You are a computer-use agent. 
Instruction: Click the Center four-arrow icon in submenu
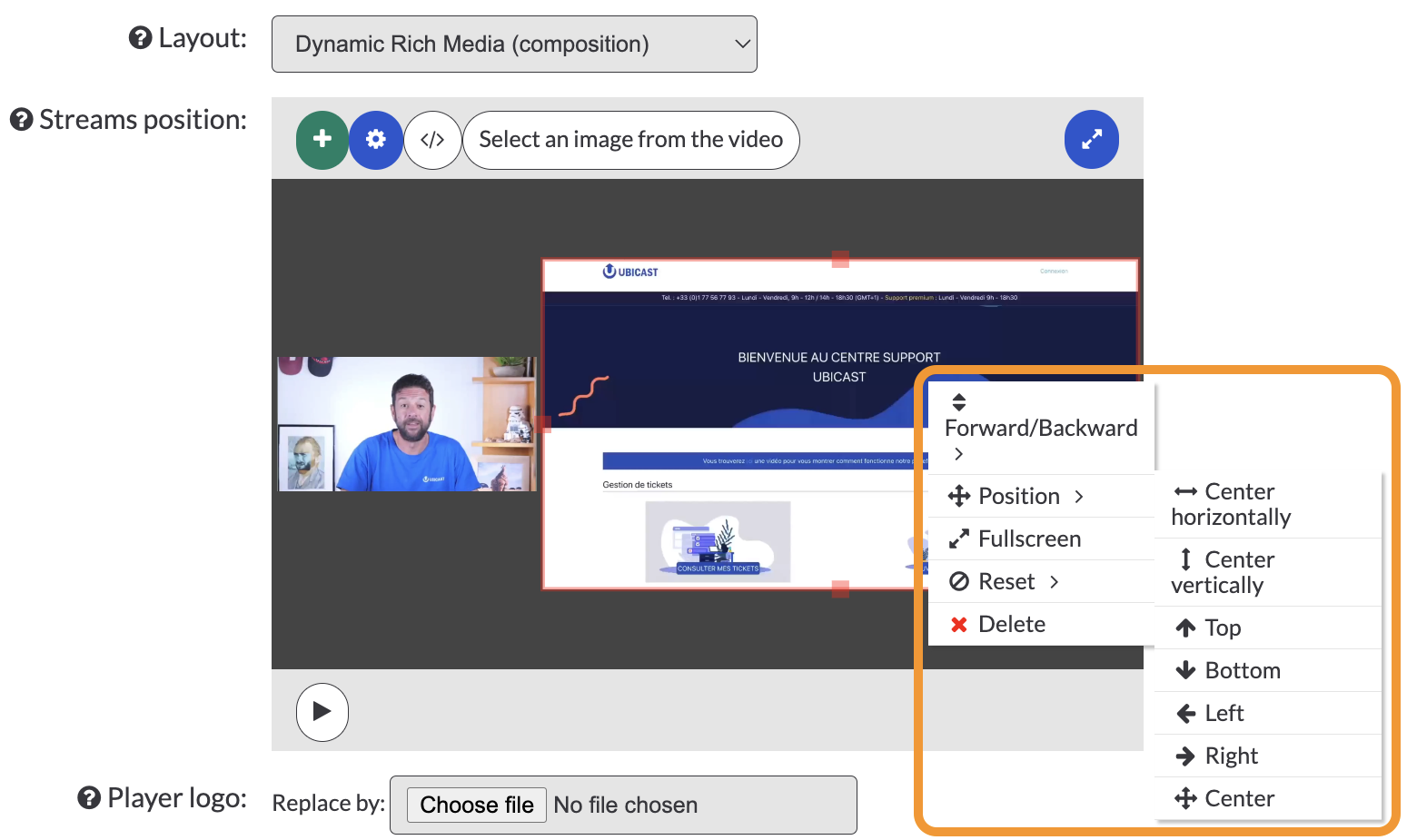pos(1185,798)
